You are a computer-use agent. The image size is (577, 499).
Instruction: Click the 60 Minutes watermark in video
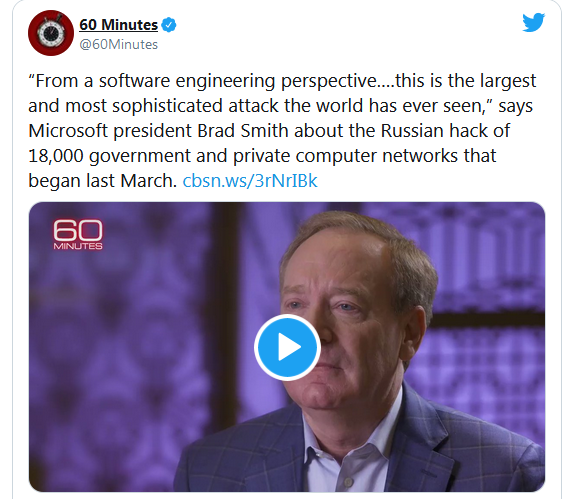pyautogui.click(x=78, y=234)
